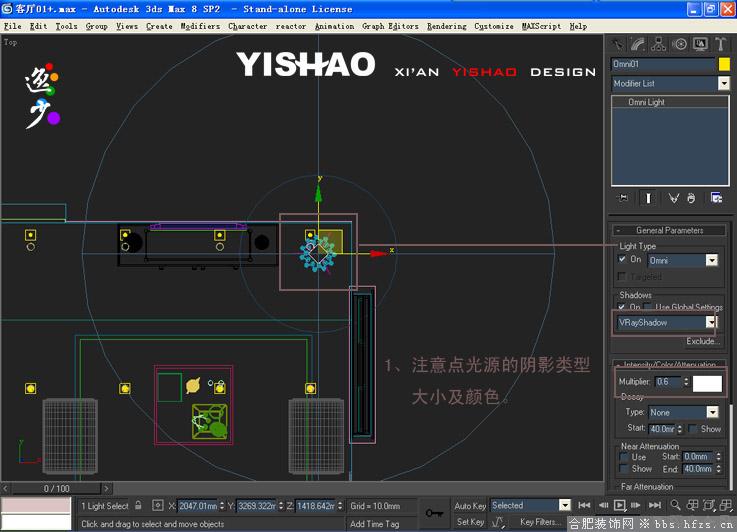
Task: Toggle Show End Result icon
Action: click(x=648, y=198)
